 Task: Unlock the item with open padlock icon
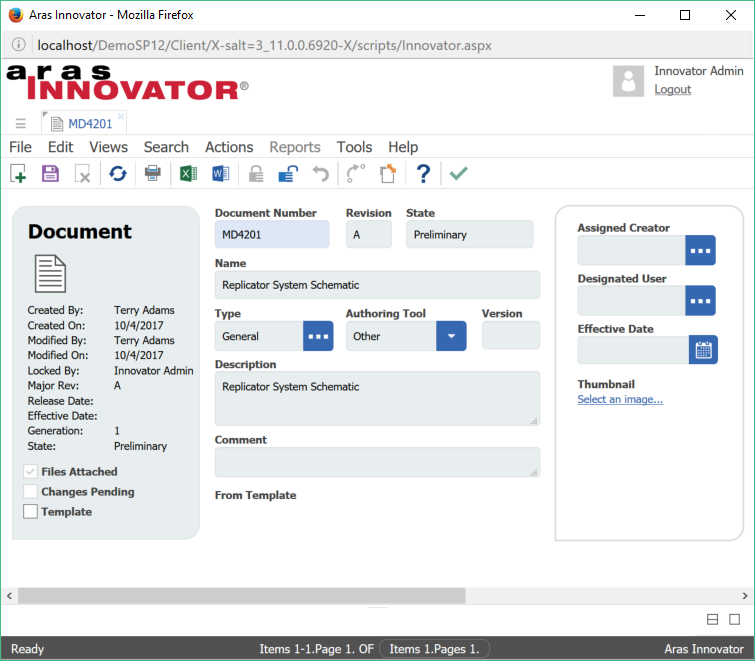tap(288, 174)
